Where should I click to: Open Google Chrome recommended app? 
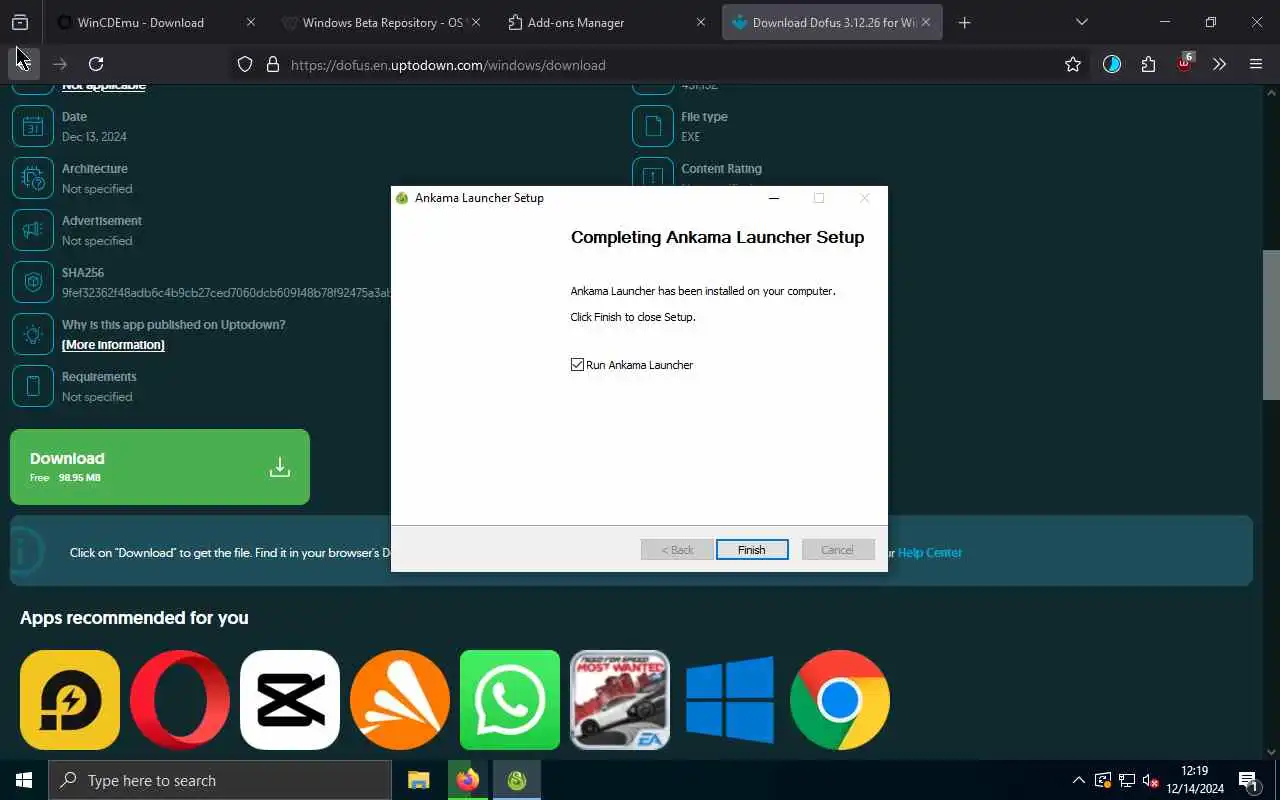click(840, 700)
